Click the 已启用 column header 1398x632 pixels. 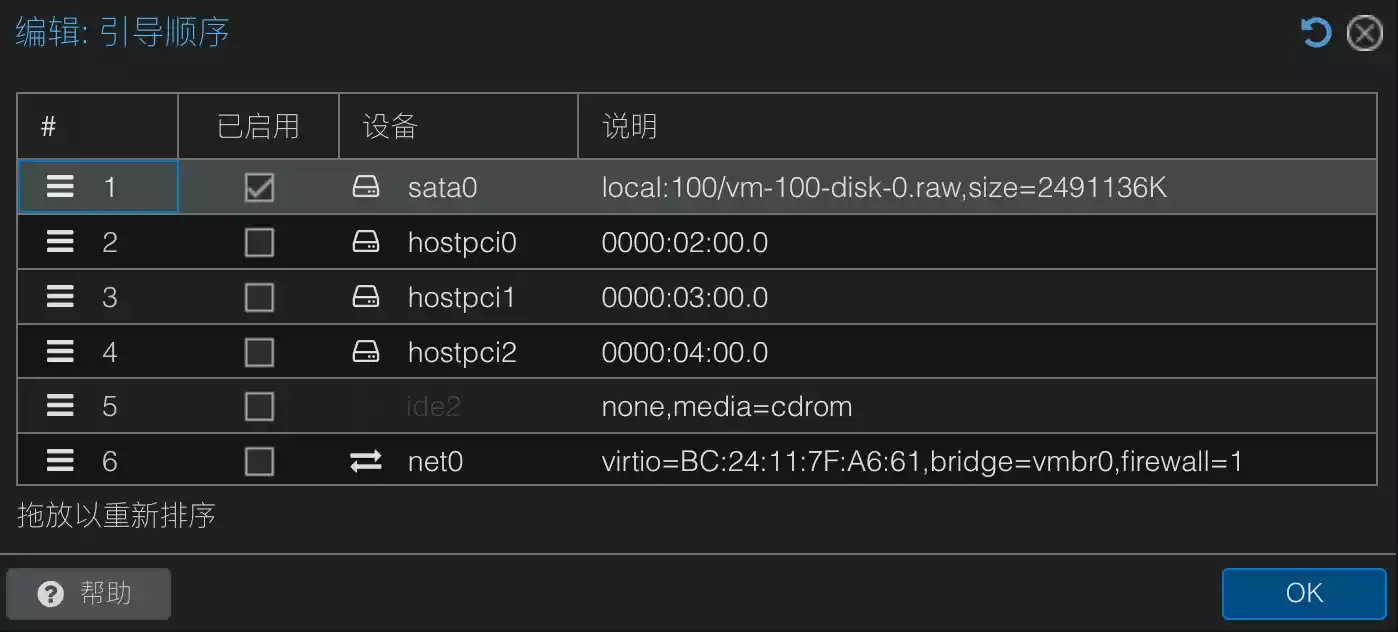click(258, 126)
